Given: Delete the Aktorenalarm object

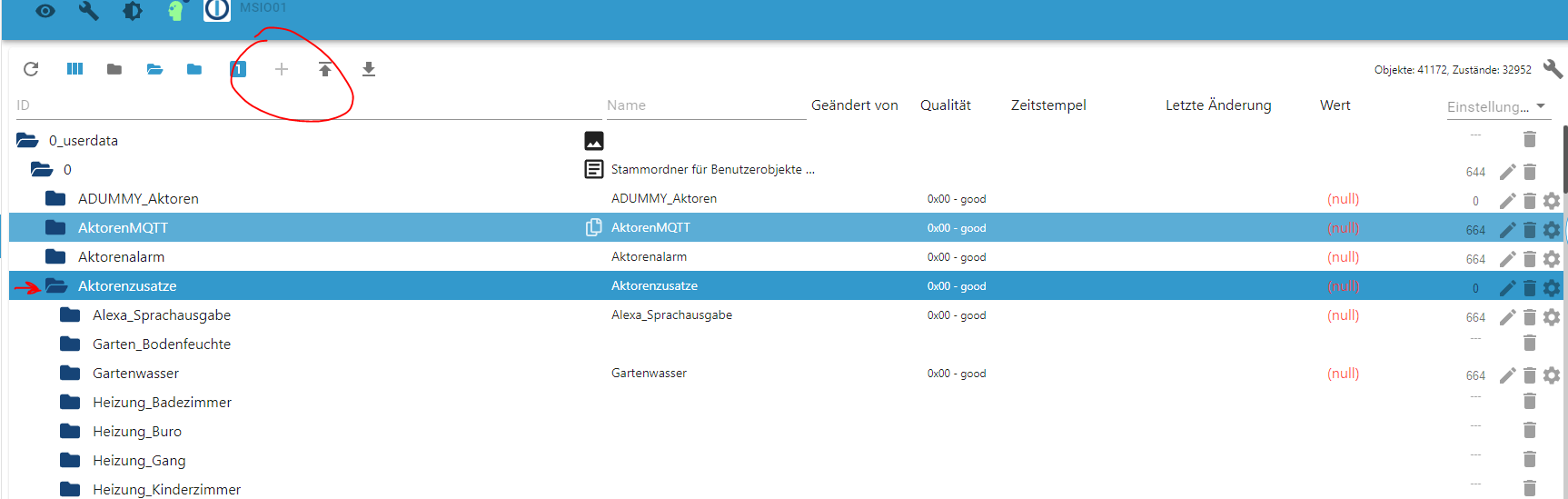Looking at the screenshot, I should (x=1530, y=258).
